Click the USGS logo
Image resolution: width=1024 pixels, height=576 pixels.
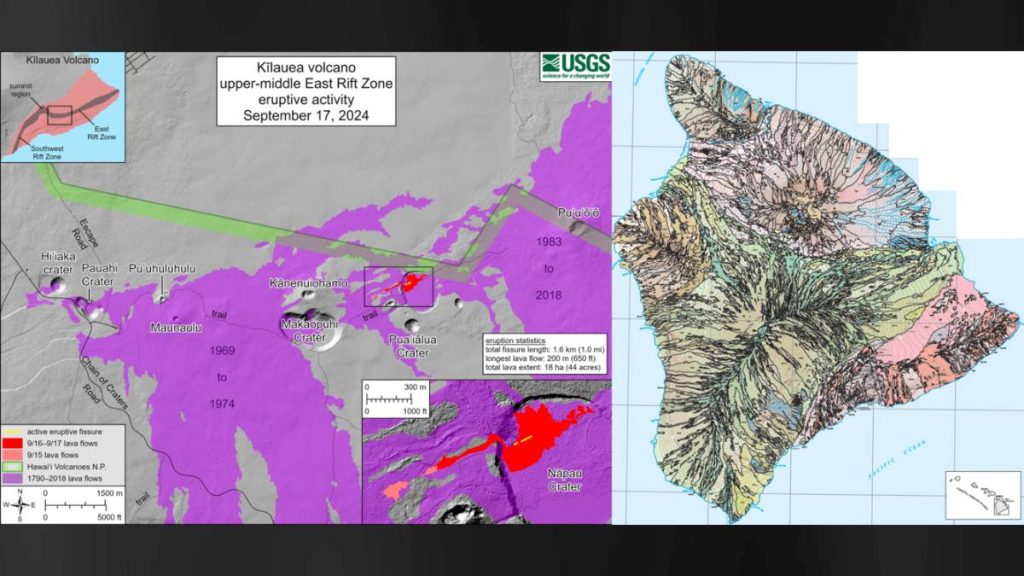(575, 66)
